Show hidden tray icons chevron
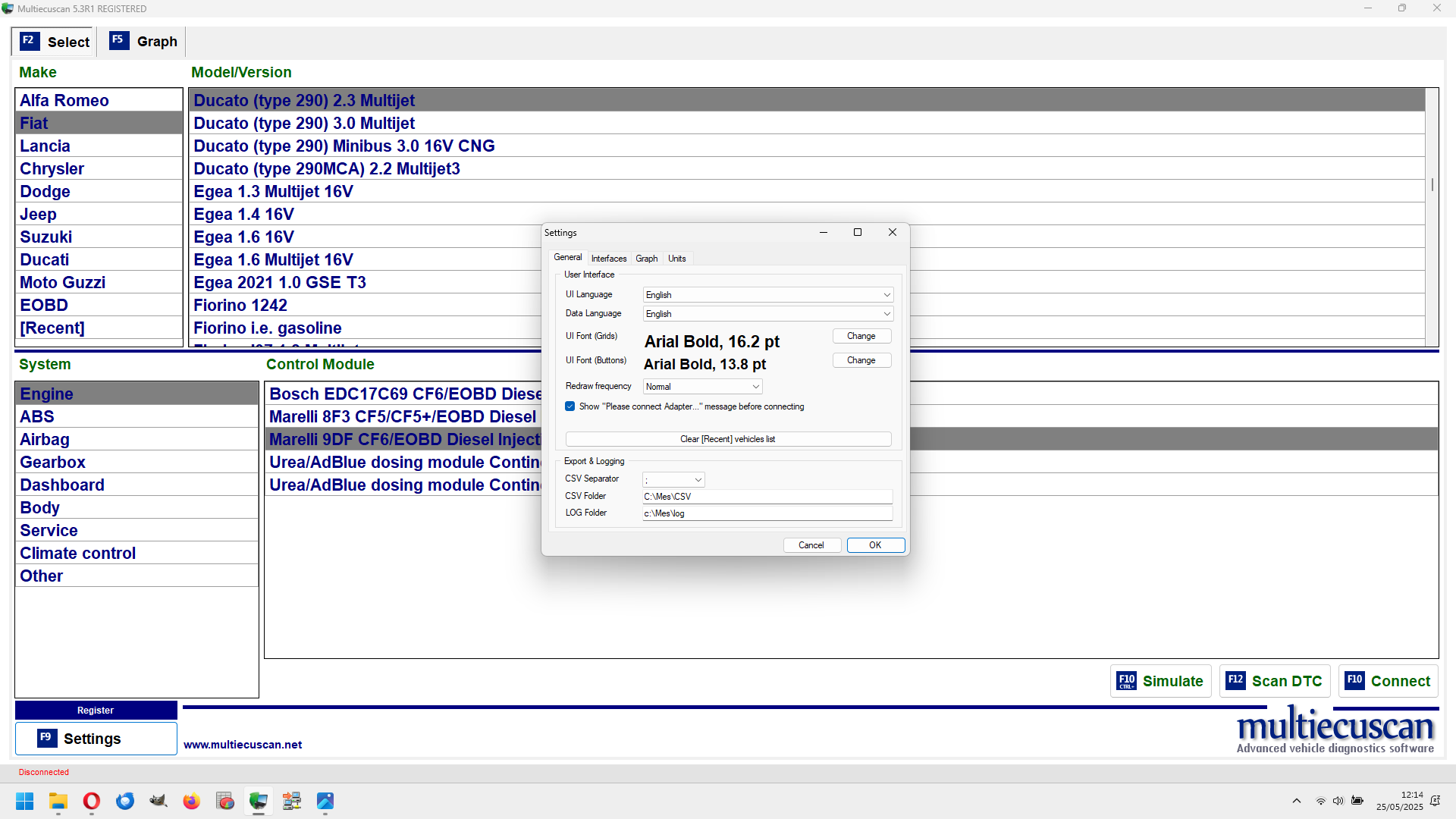The image size is (1456, 819). [x=1297, y=801]
